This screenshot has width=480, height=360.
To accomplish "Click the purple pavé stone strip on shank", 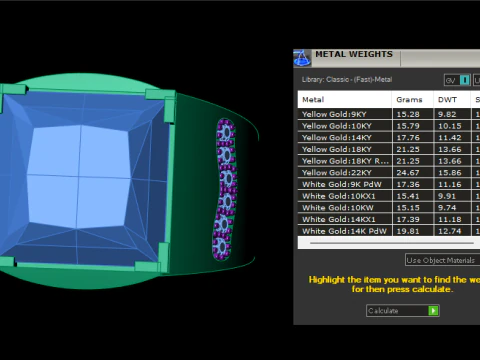I will click(226, 189).
